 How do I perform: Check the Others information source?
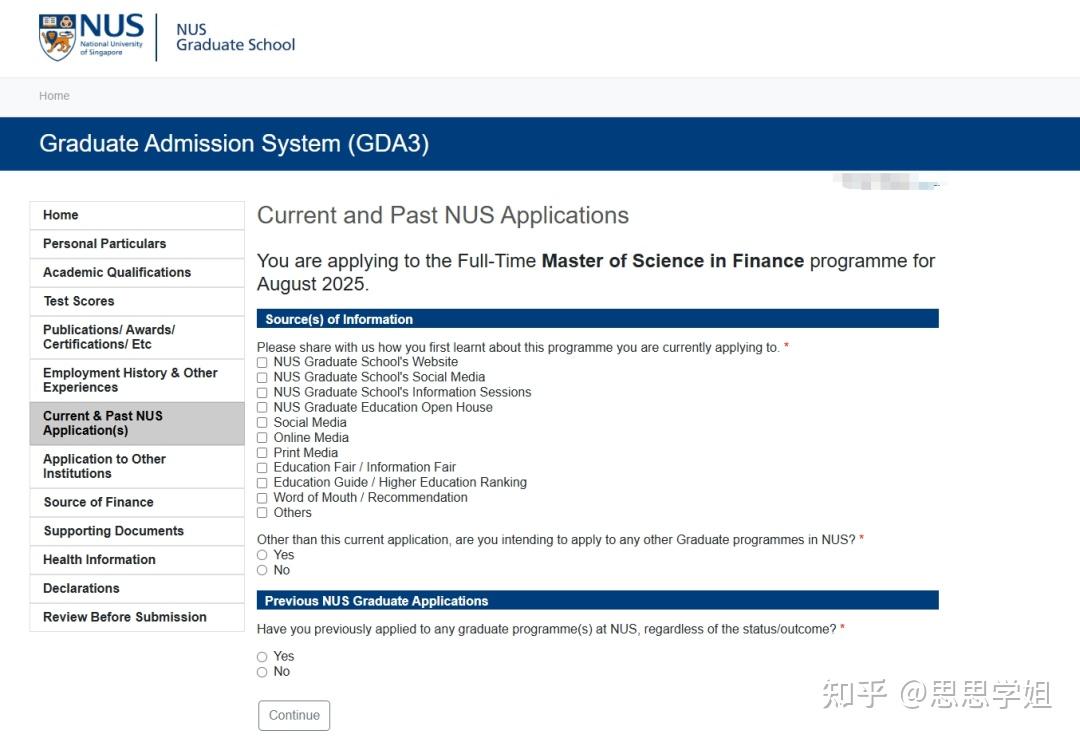261,512
